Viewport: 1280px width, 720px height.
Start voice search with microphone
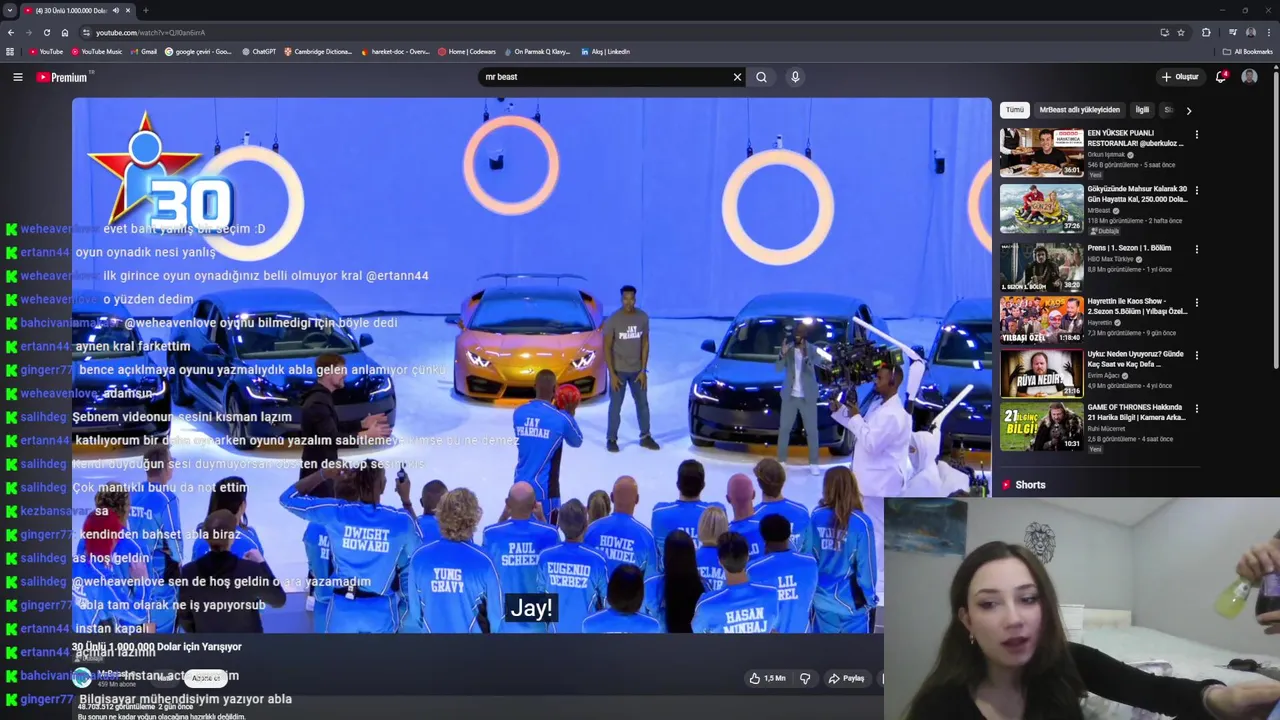[795, 77]
